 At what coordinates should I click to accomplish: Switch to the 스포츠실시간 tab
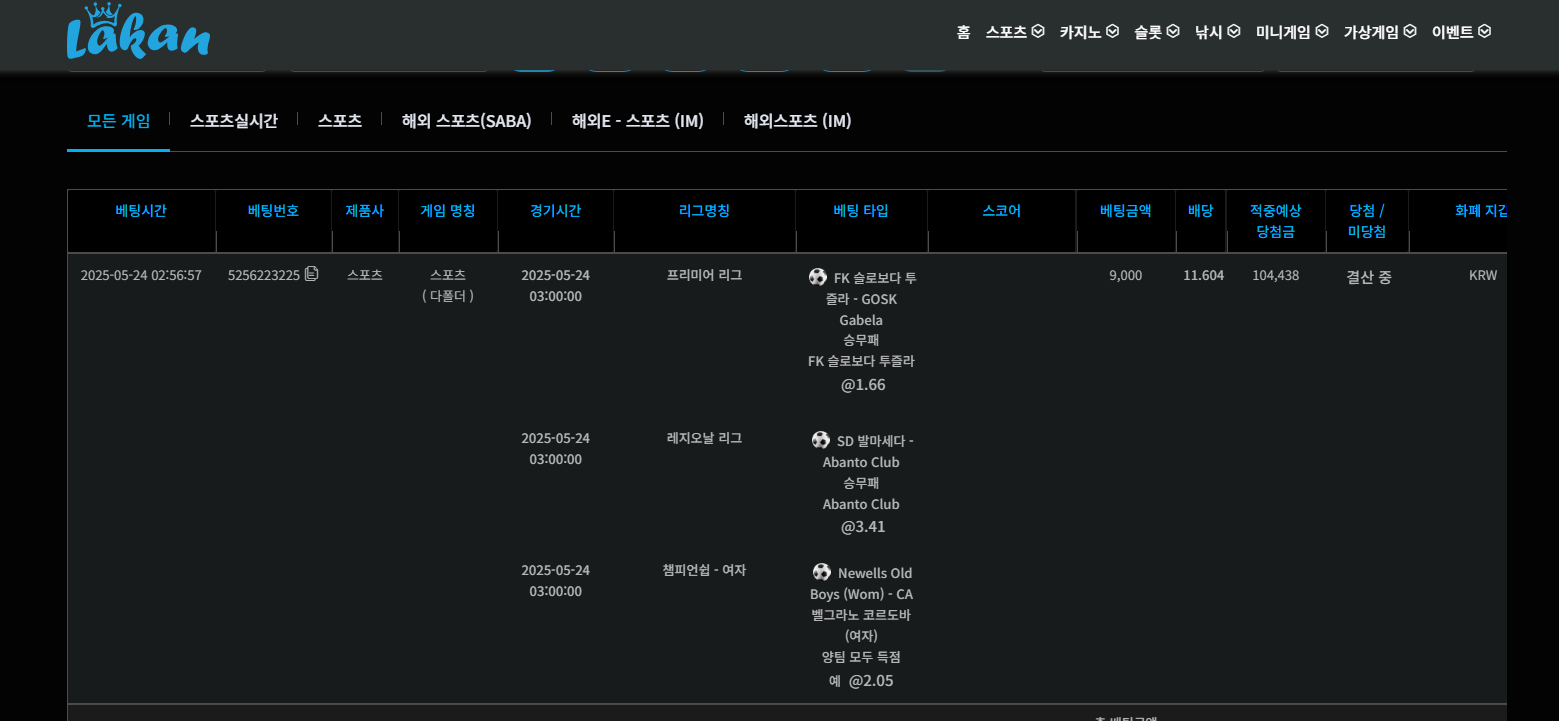(234, 121)
